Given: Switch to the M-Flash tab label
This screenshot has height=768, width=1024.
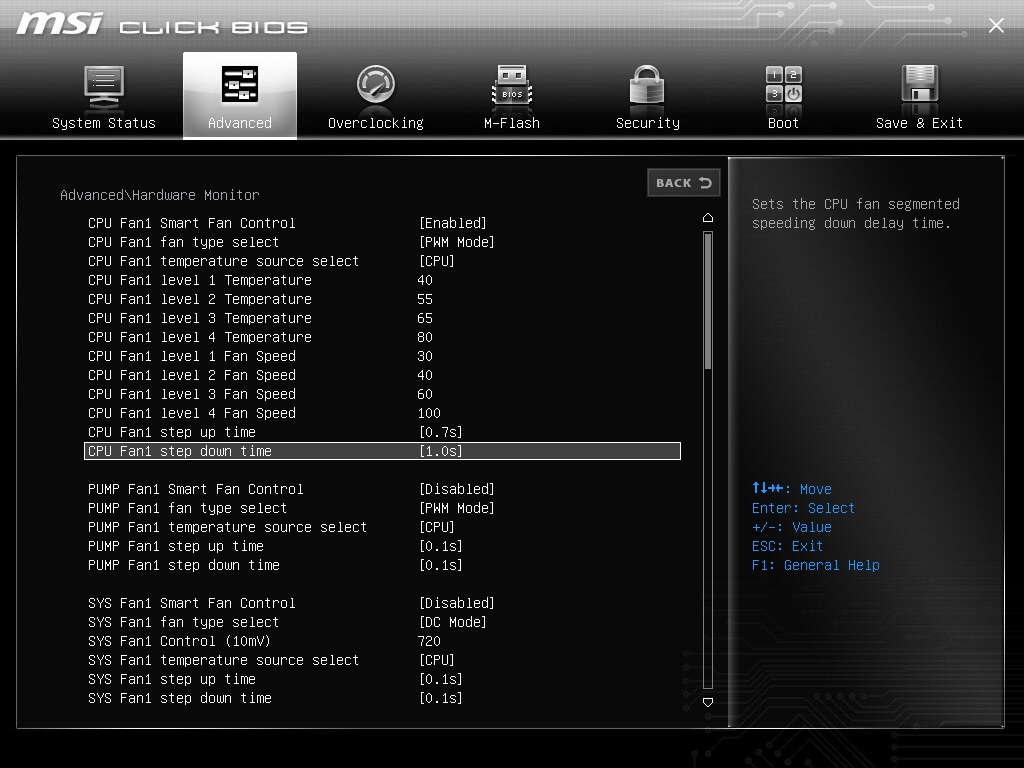Looking at the screenshot, I should pyautogui.click(x=512, y=123).
